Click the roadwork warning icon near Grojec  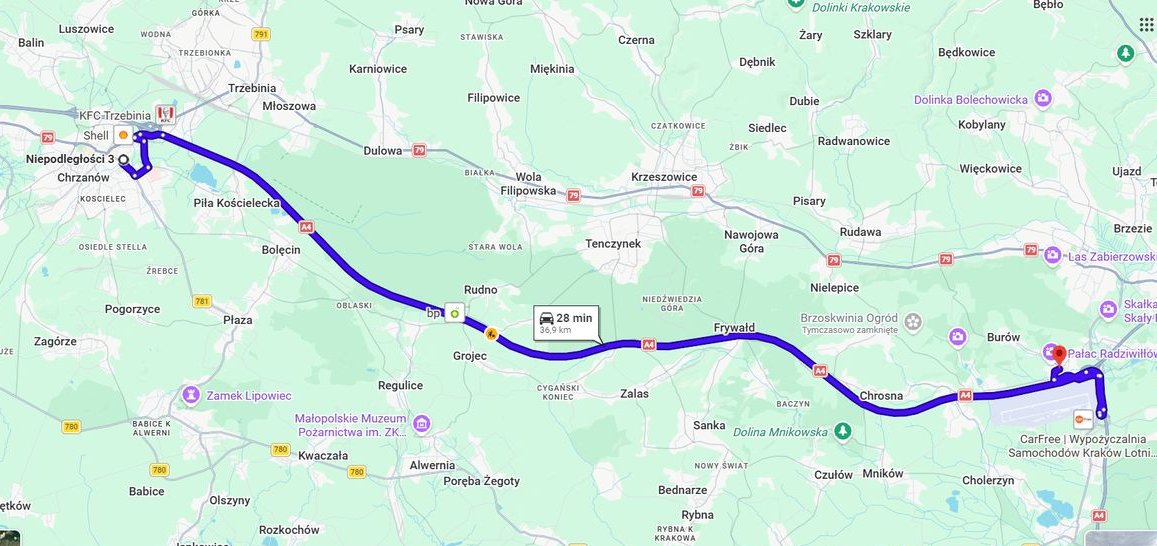491,334
